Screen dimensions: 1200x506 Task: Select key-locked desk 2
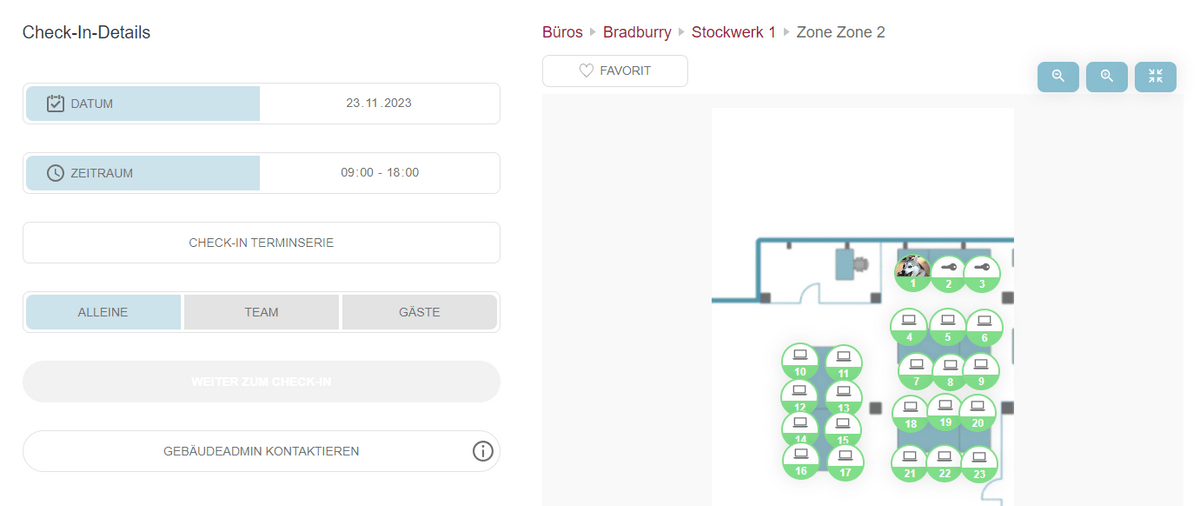click(x=949, y=272)
